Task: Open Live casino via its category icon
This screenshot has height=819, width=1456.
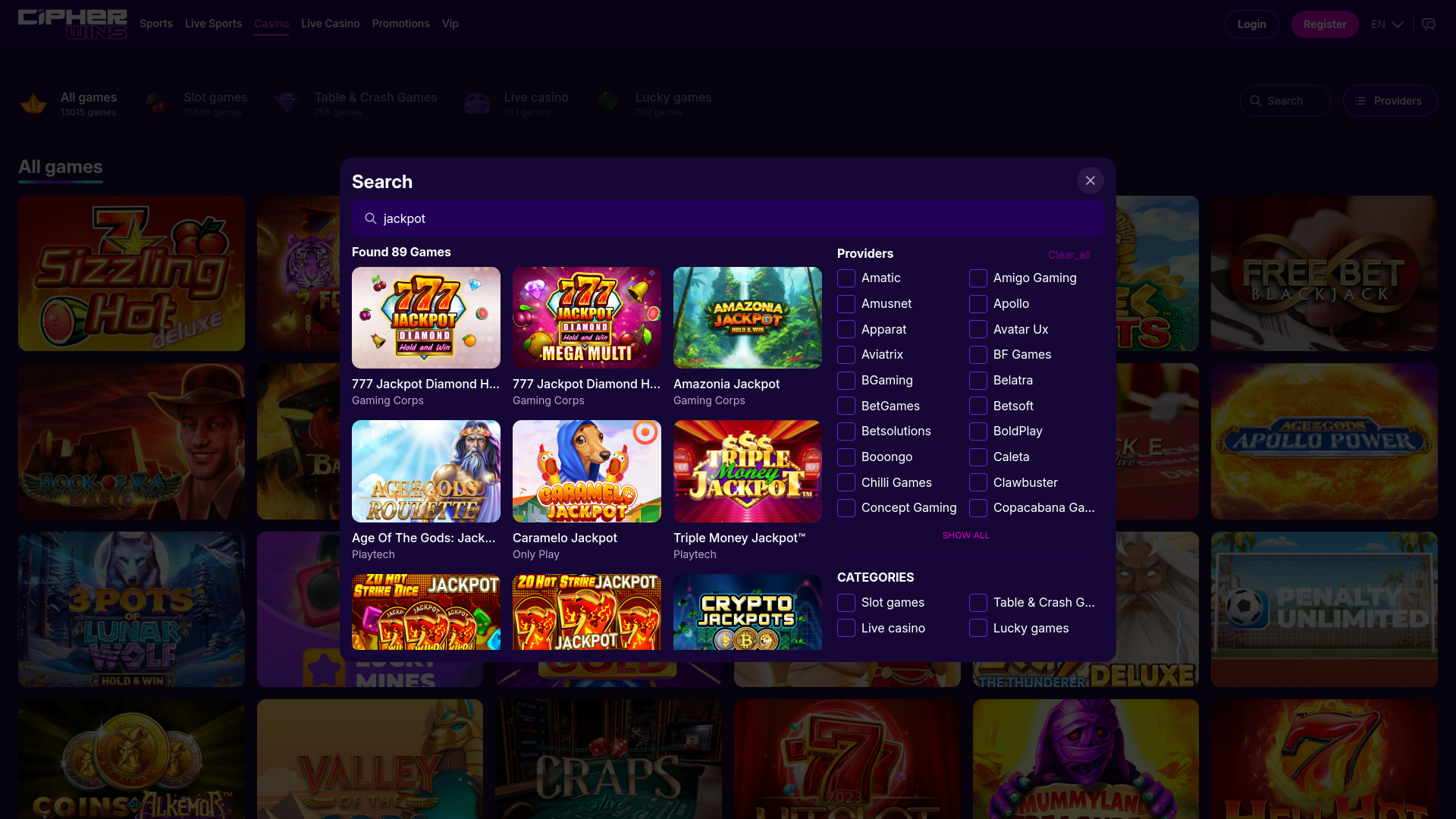Action: click(477, 103)
